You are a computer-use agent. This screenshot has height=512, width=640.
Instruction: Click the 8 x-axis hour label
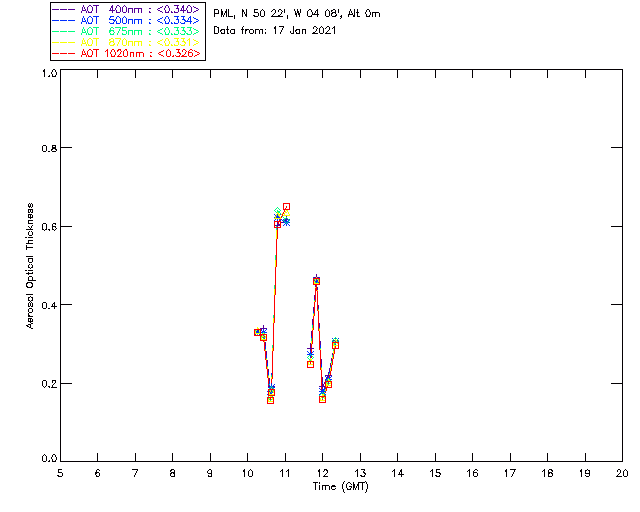coord(173,473)
